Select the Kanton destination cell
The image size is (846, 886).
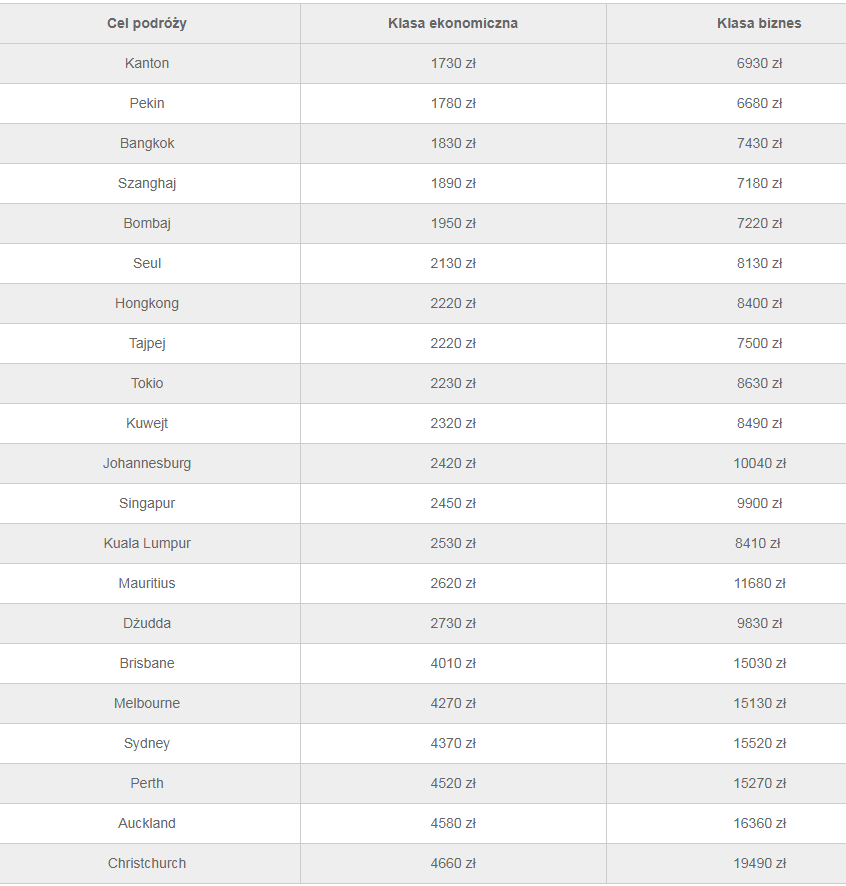[x=147, y=63]
